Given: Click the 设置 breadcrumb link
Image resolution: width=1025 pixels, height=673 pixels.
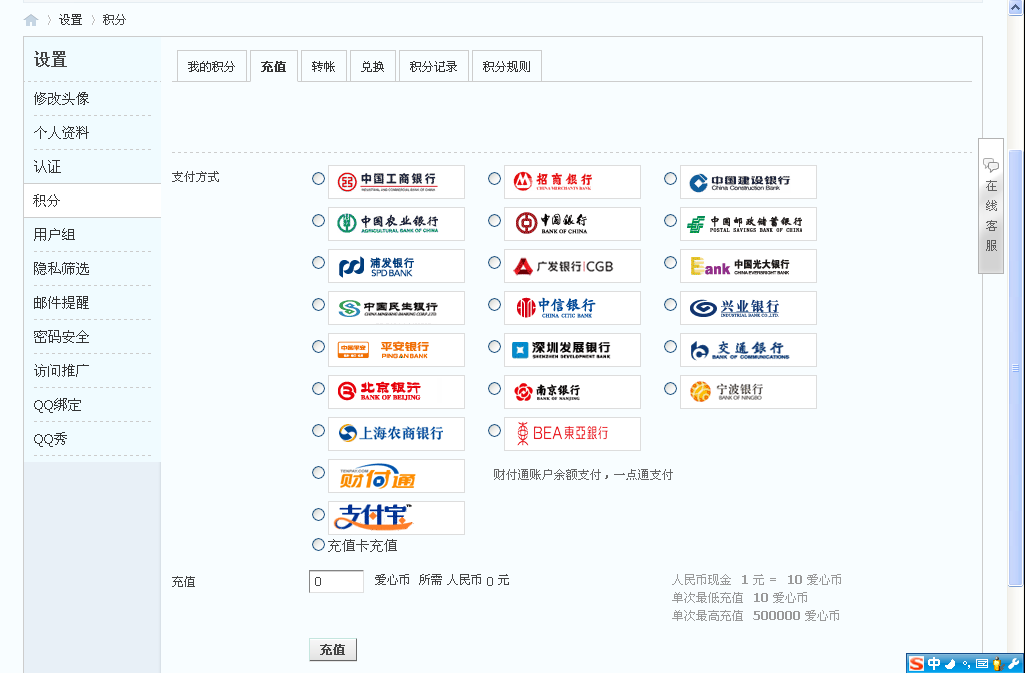Looking at the screenshot, I should 71,20.
